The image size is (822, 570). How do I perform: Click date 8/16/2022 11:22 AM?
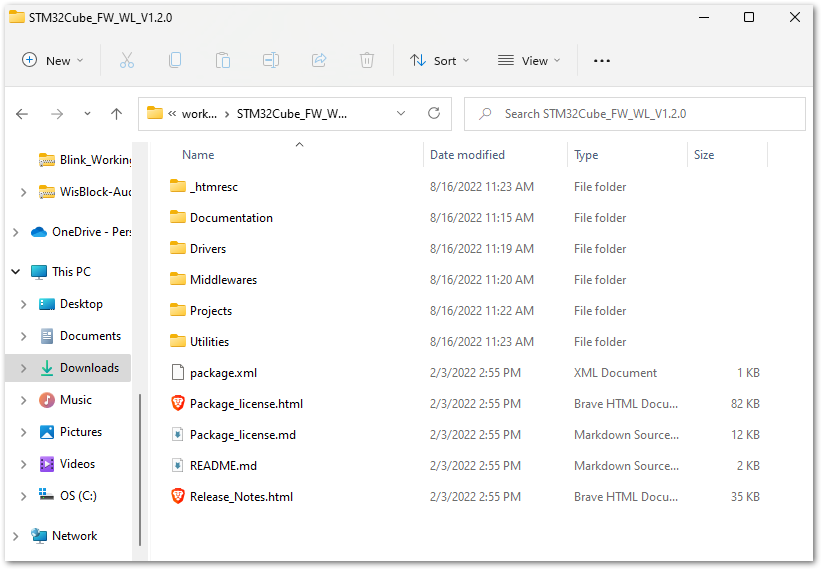[x=482, y=310]
